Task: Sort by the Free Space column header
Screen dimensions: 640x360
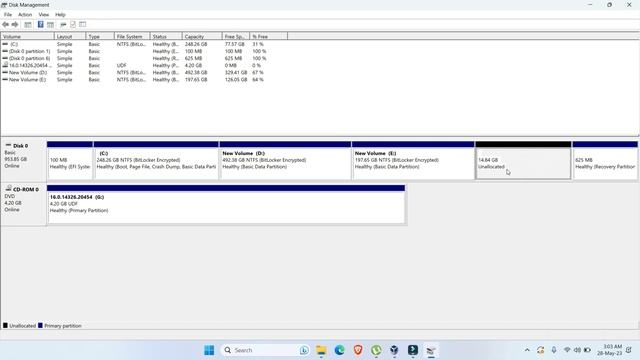Action: click(236, 37)
